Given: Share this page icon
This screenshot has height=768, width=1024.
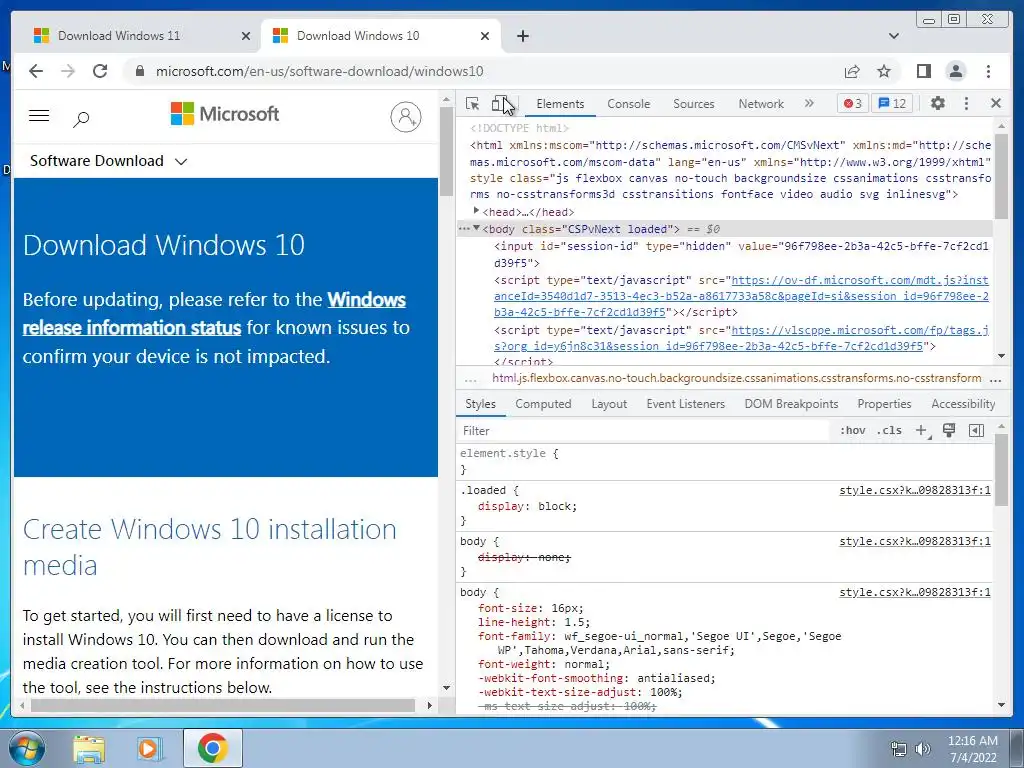Looking at the screenshot, I should pos(852,71).
